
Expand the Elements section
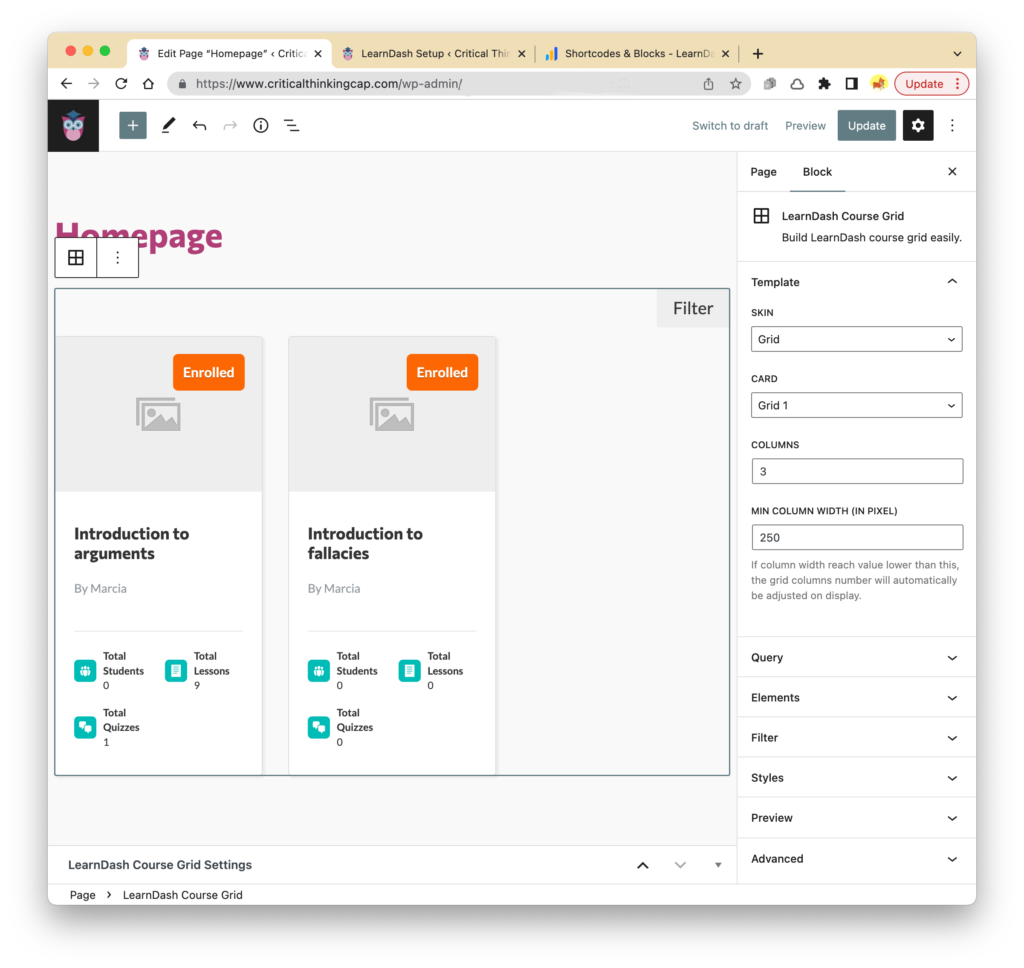pyautogui.click(x=856, y=698)
